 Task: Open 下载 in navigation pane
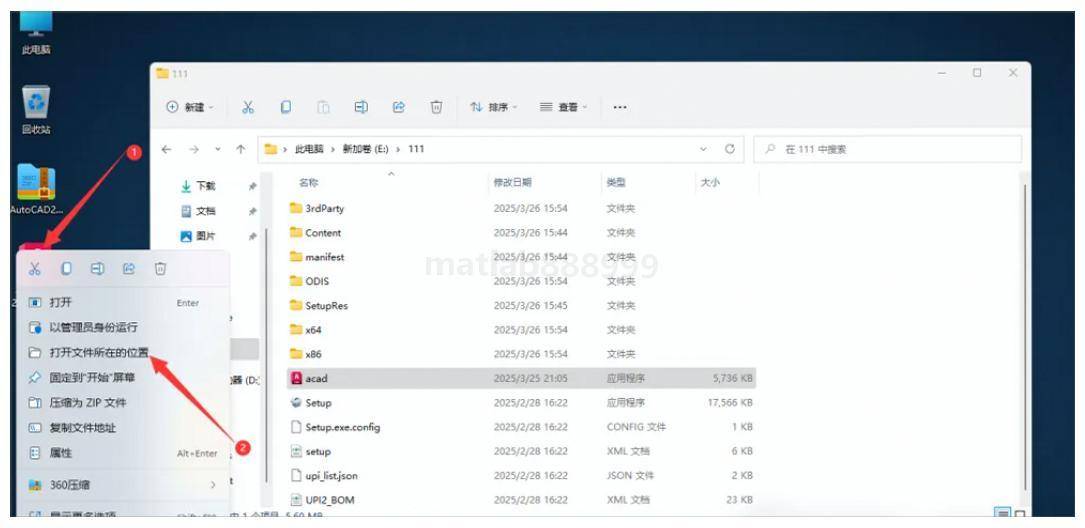(x=206, y=186)
